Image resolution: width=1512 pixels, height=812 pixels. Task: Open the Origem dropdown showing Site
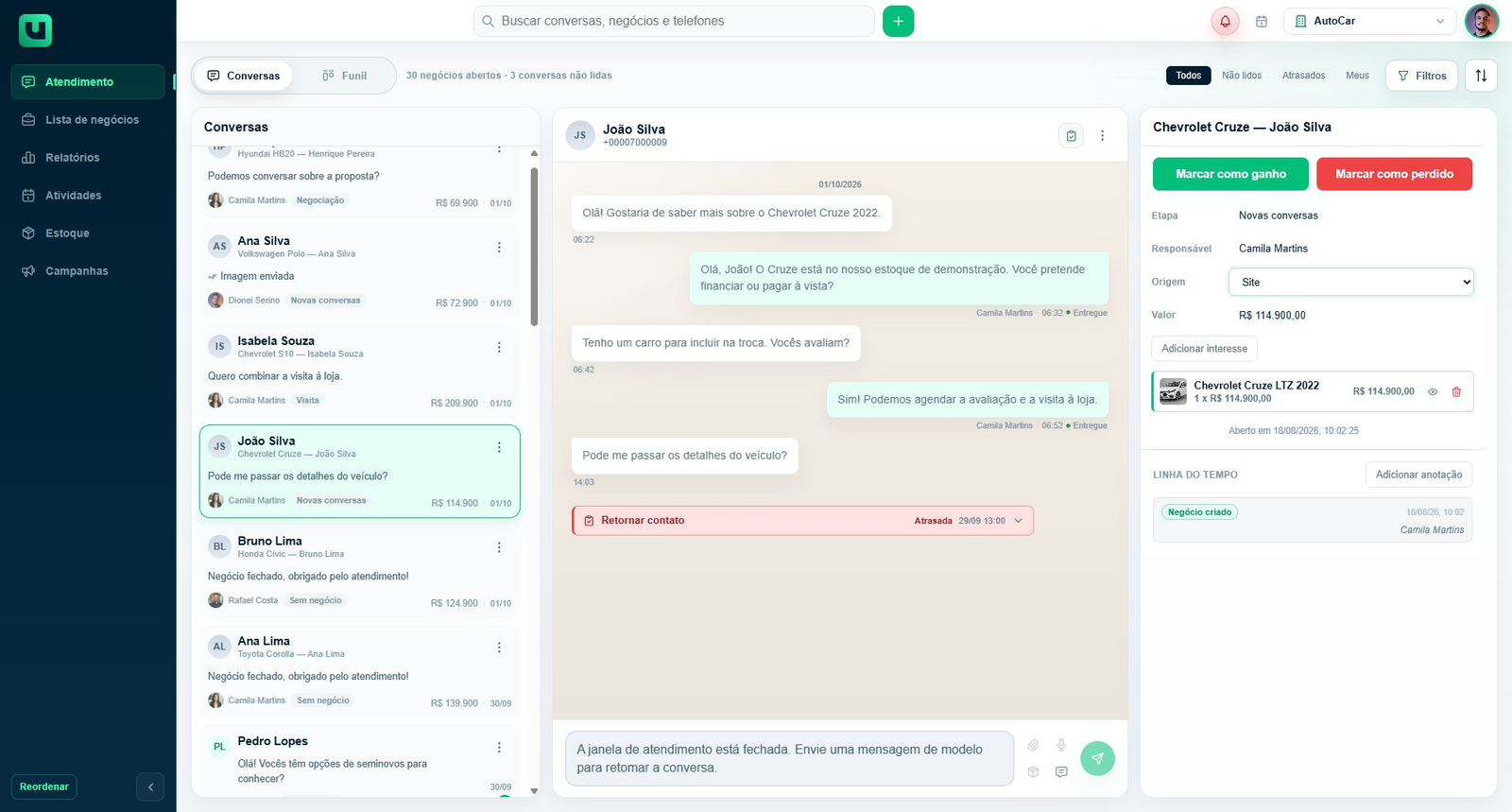click(x=1351, y=282)
